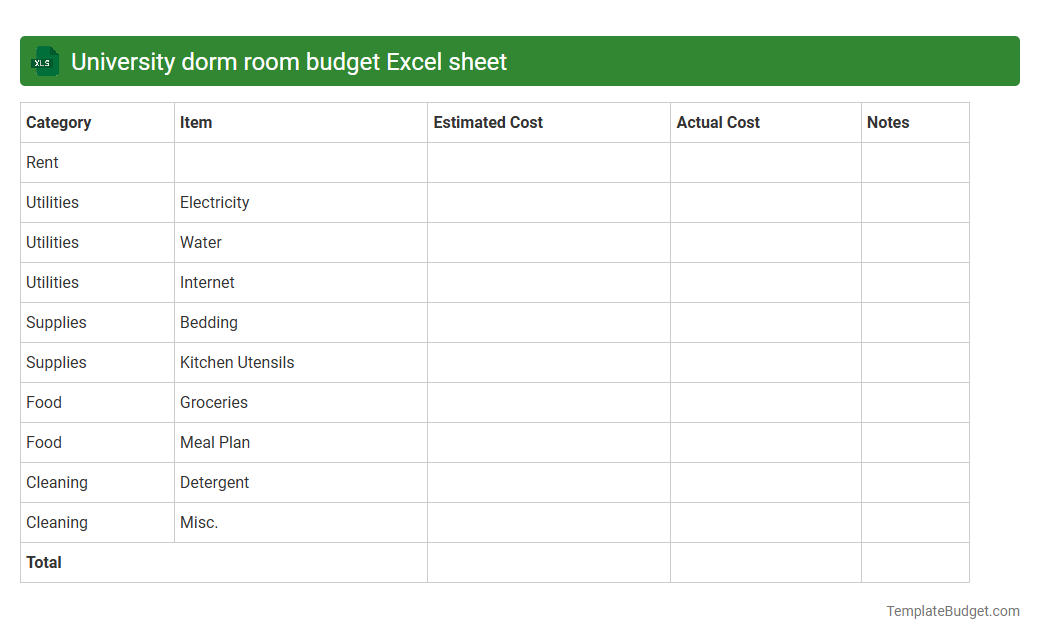Select the Groceries item cell
This screenshot has width=1040, height=640.
(214, 402)
